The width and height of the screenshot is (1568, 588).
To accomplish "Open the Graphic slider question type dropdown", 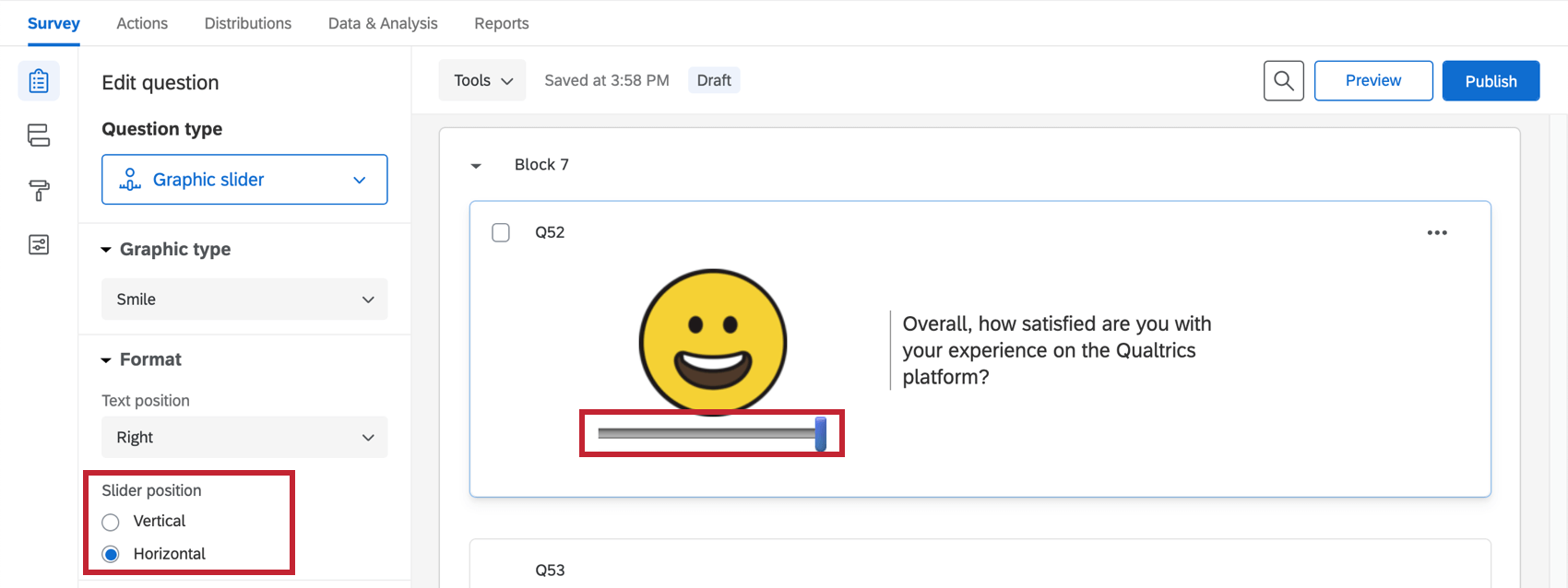I will coord(244,180).
